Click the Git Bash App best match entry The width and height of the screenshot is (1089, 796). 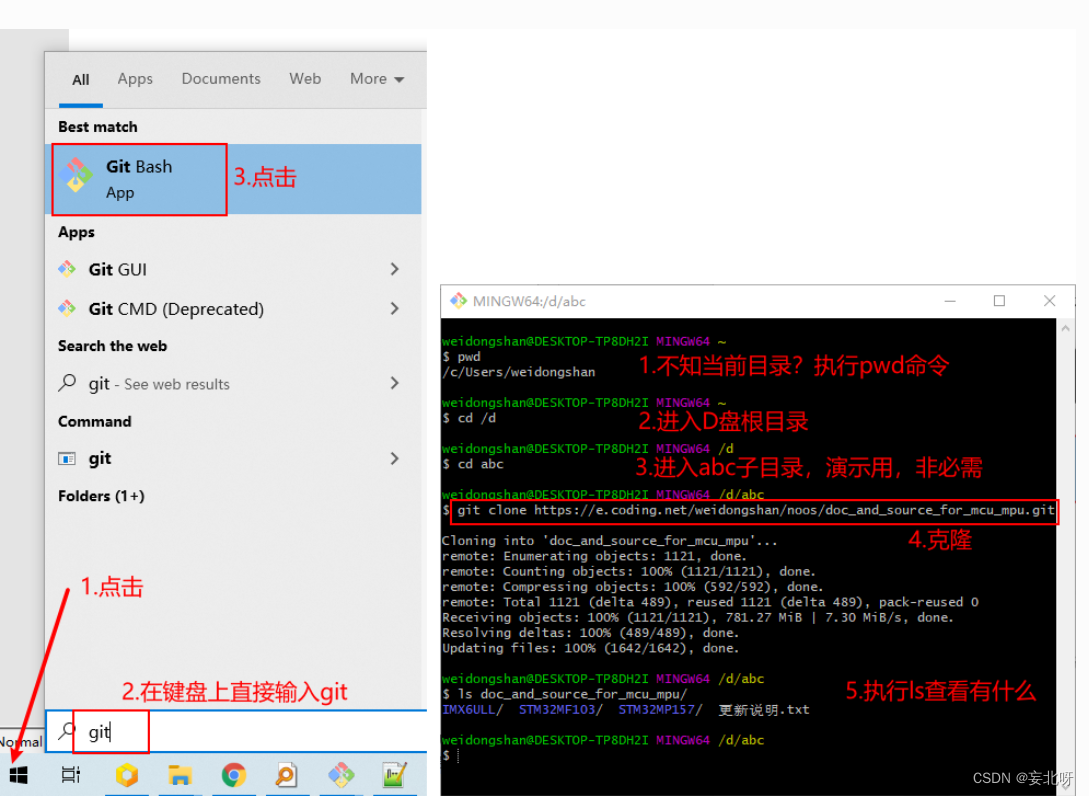pos(139,178)
